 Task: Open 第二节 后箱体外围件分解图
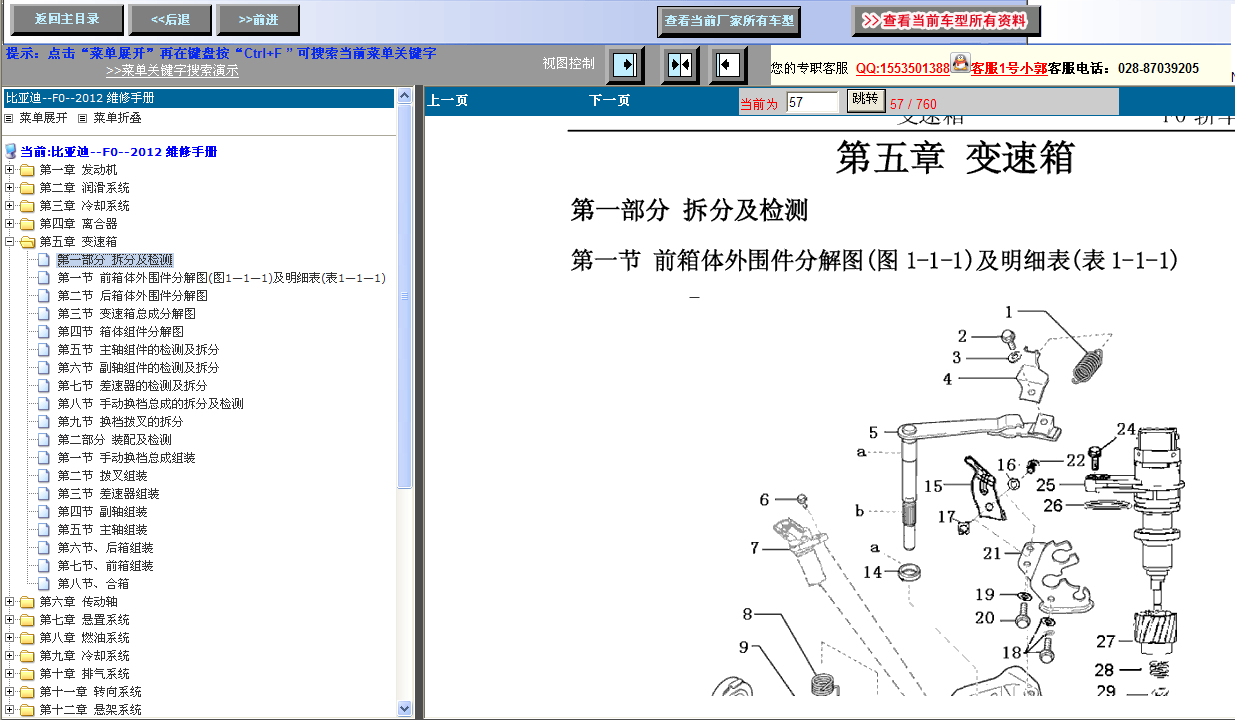click(132, 296)
